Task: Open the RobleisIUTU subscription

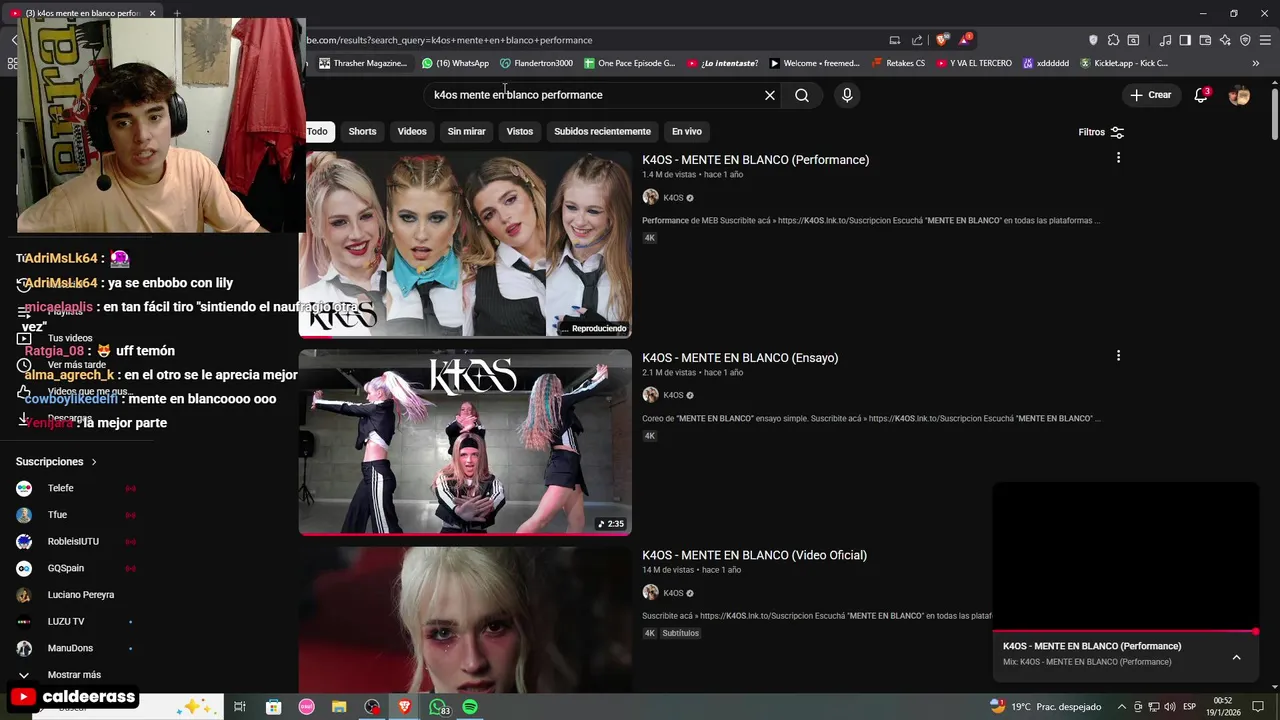Action: [x=76, y=542]
